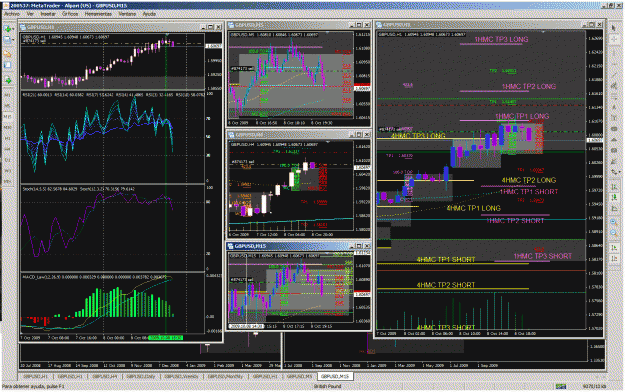
Task: Open the Archivo menu
Action: pos(12,14)
